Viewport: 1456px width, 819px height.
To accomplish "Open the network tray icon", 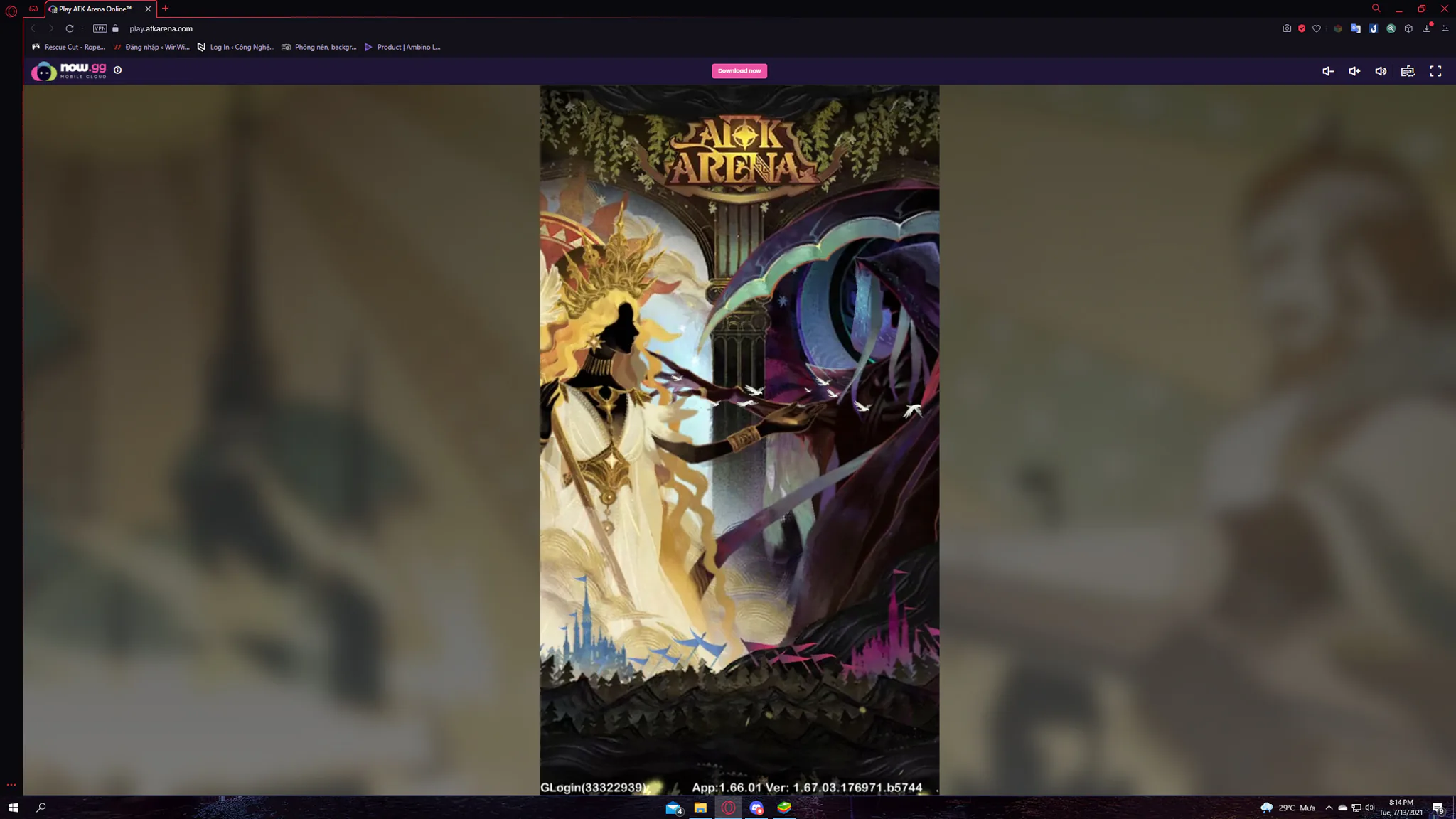I will pos(1356,808).
